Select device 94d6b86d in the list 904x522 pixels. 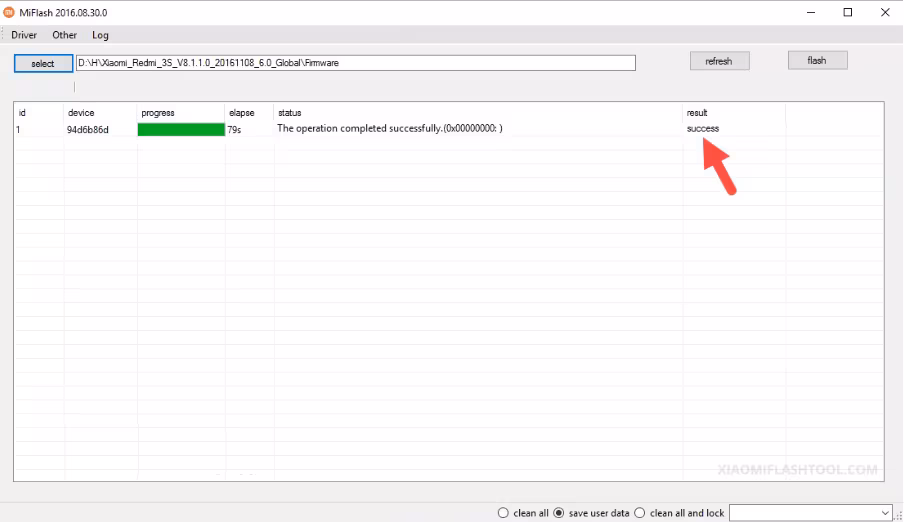pos(88,130)
